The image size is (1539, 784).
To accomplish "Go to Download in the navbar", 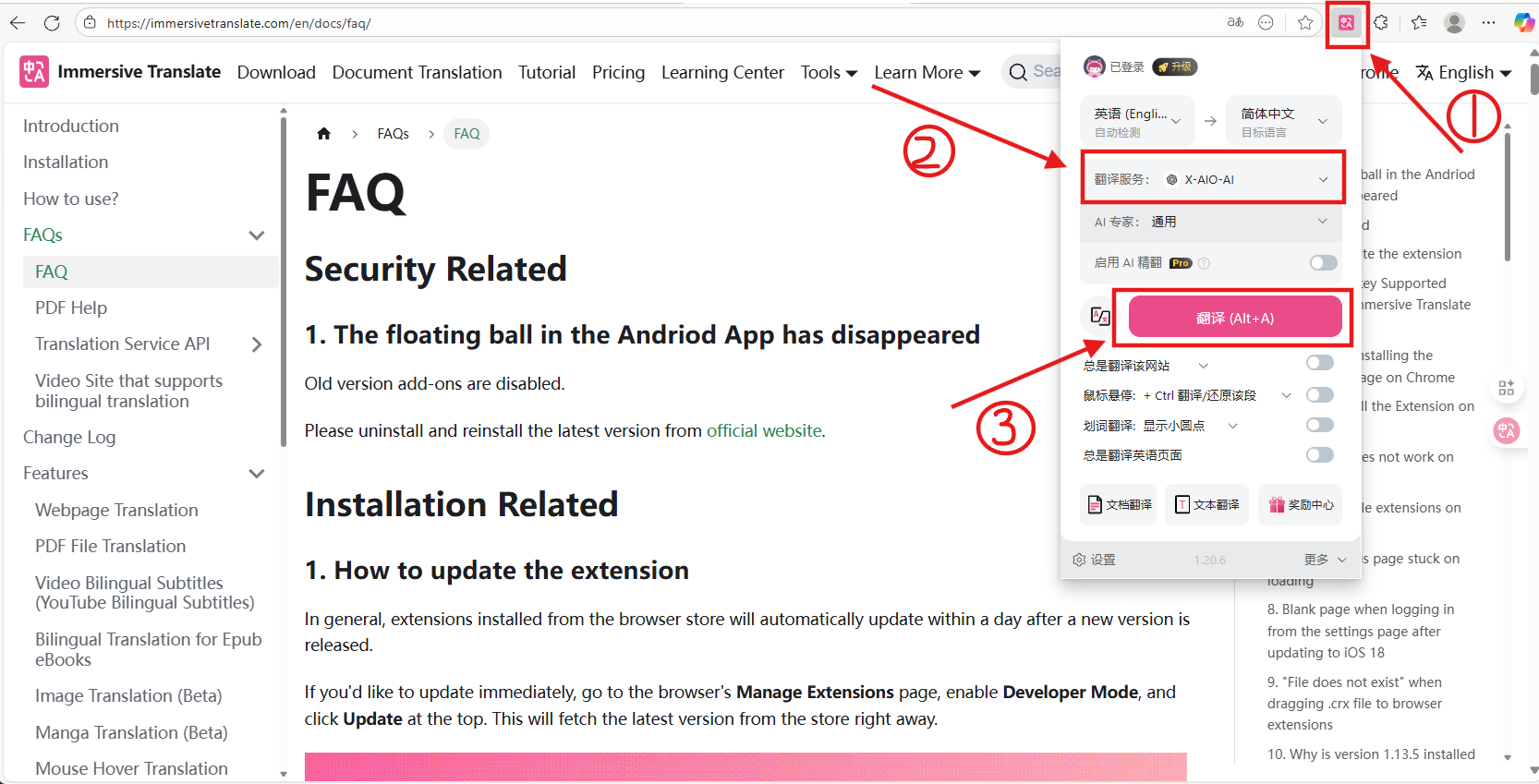I will pyautogui.click(x=276, y=72).
